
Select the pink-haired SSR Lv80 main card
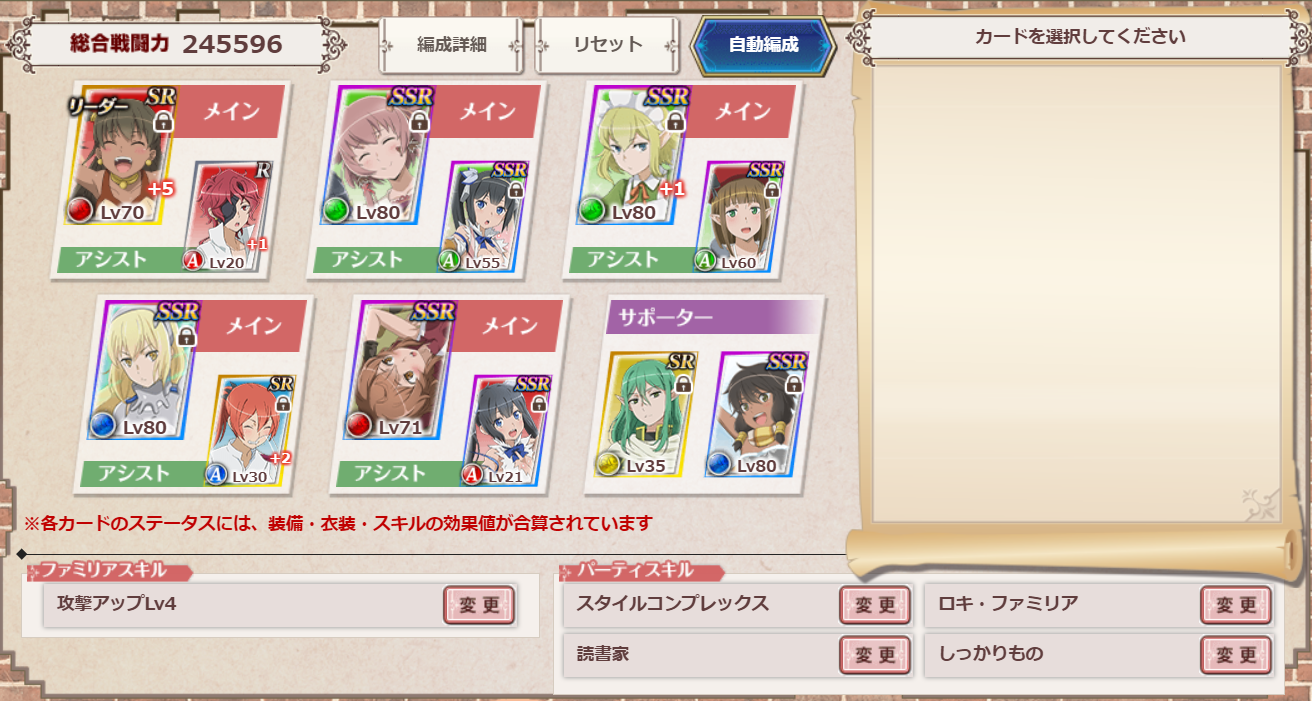[x=377, y=157]
